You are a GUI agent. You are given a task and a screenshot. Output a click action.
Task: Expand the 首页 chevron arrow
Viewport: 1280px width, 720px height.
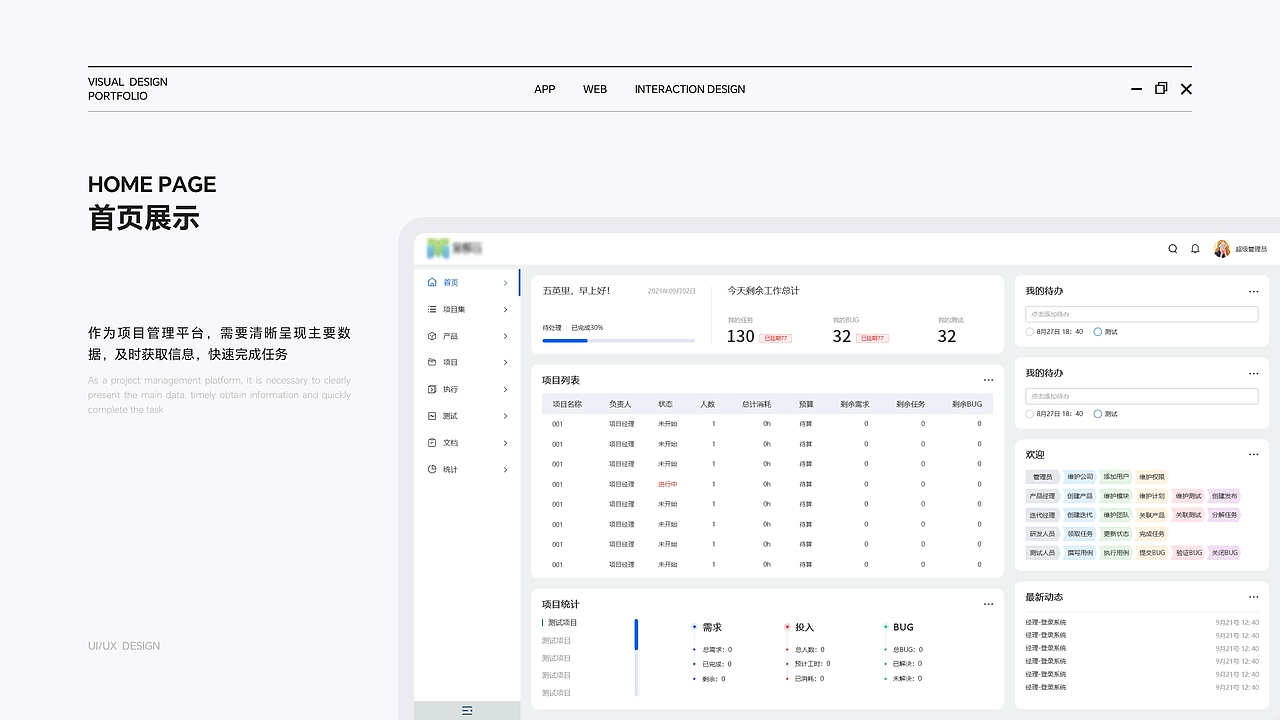pos(505,283)
